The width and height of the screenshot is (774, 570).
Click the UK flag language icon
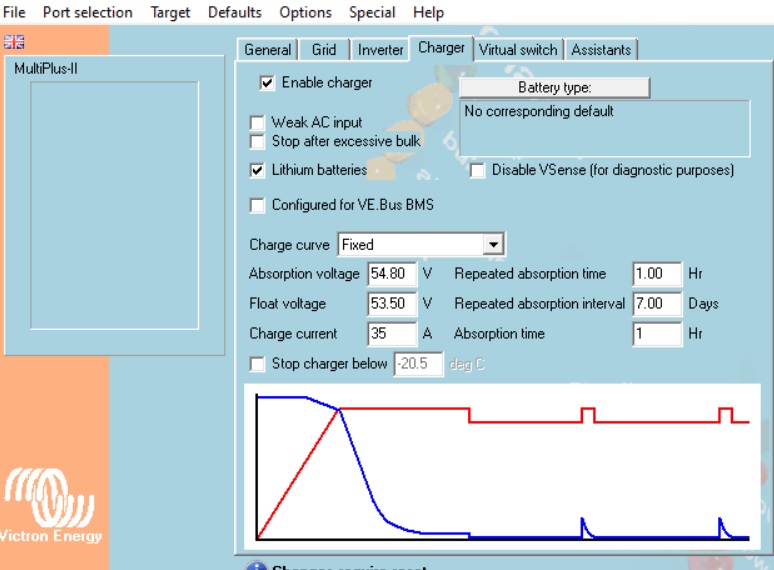tap(14, 42)
